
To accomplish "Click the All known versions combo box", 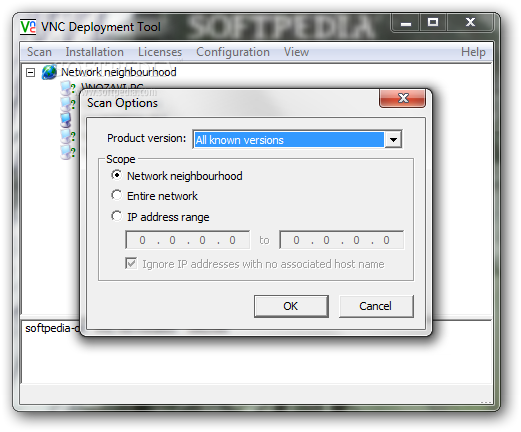I will click(x=297, y=140).
